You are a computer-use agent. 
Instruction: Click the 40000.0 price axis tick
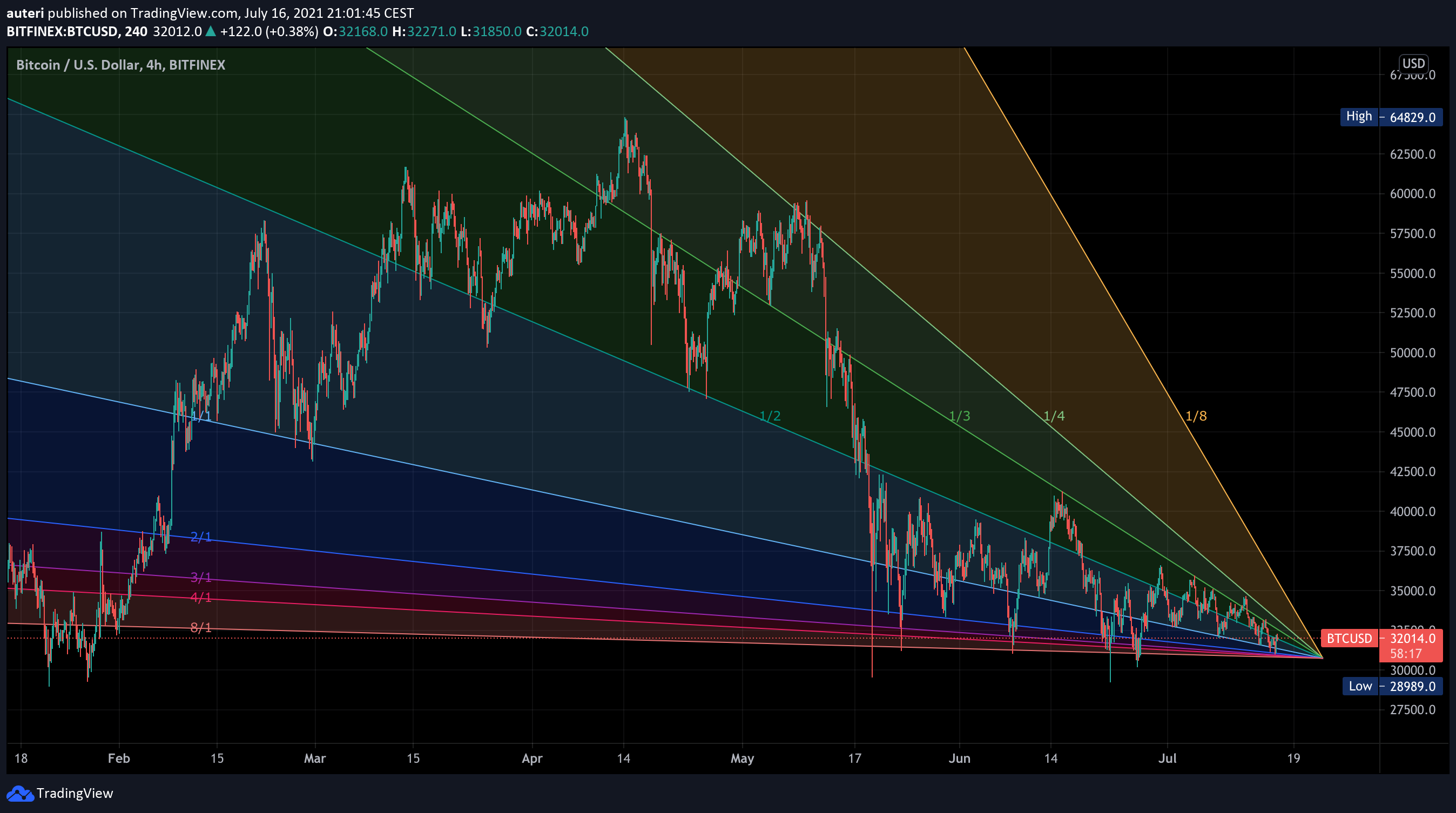(x=1412, y=511)
